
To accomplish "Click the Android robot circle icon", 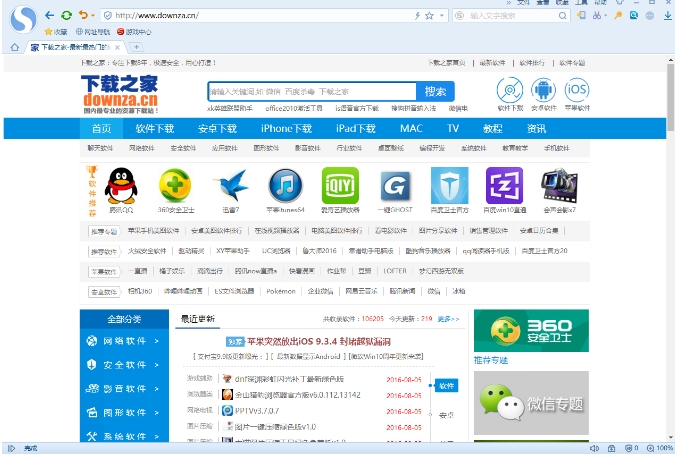I will (543, 90).
